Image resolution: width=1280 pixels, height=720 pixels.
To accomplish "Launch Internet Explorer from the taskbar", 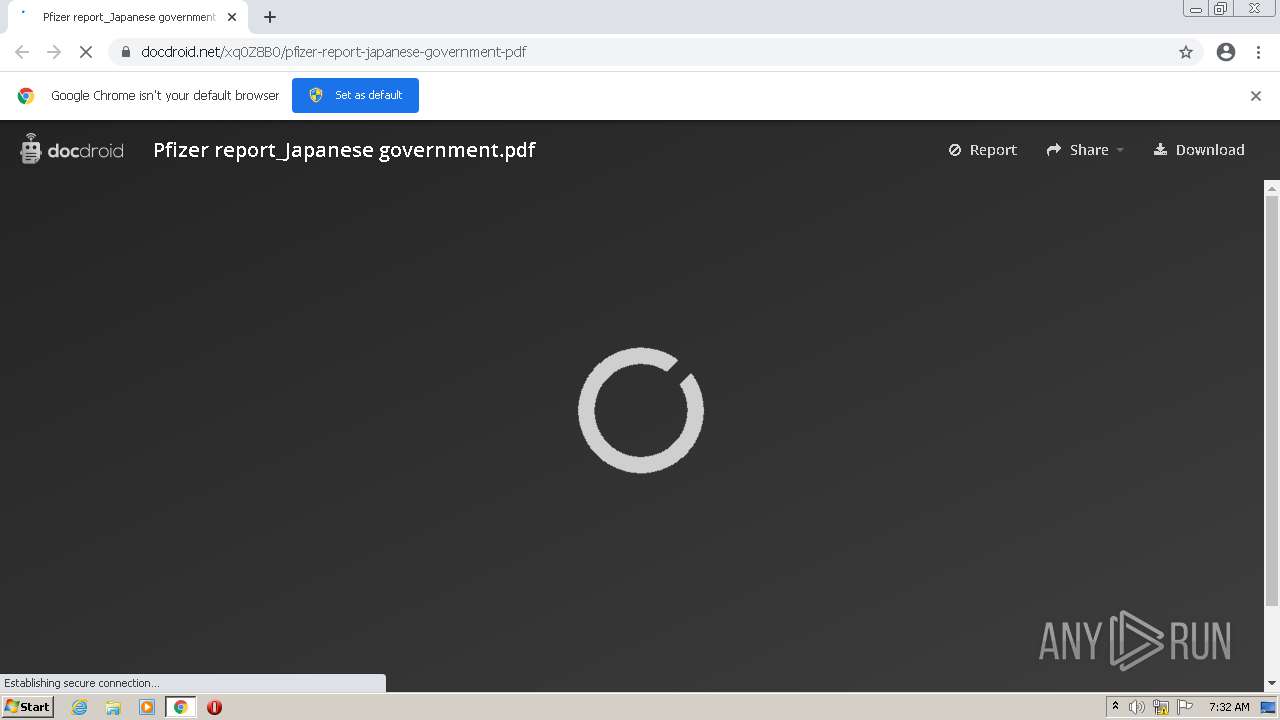I will click(80, 707).
